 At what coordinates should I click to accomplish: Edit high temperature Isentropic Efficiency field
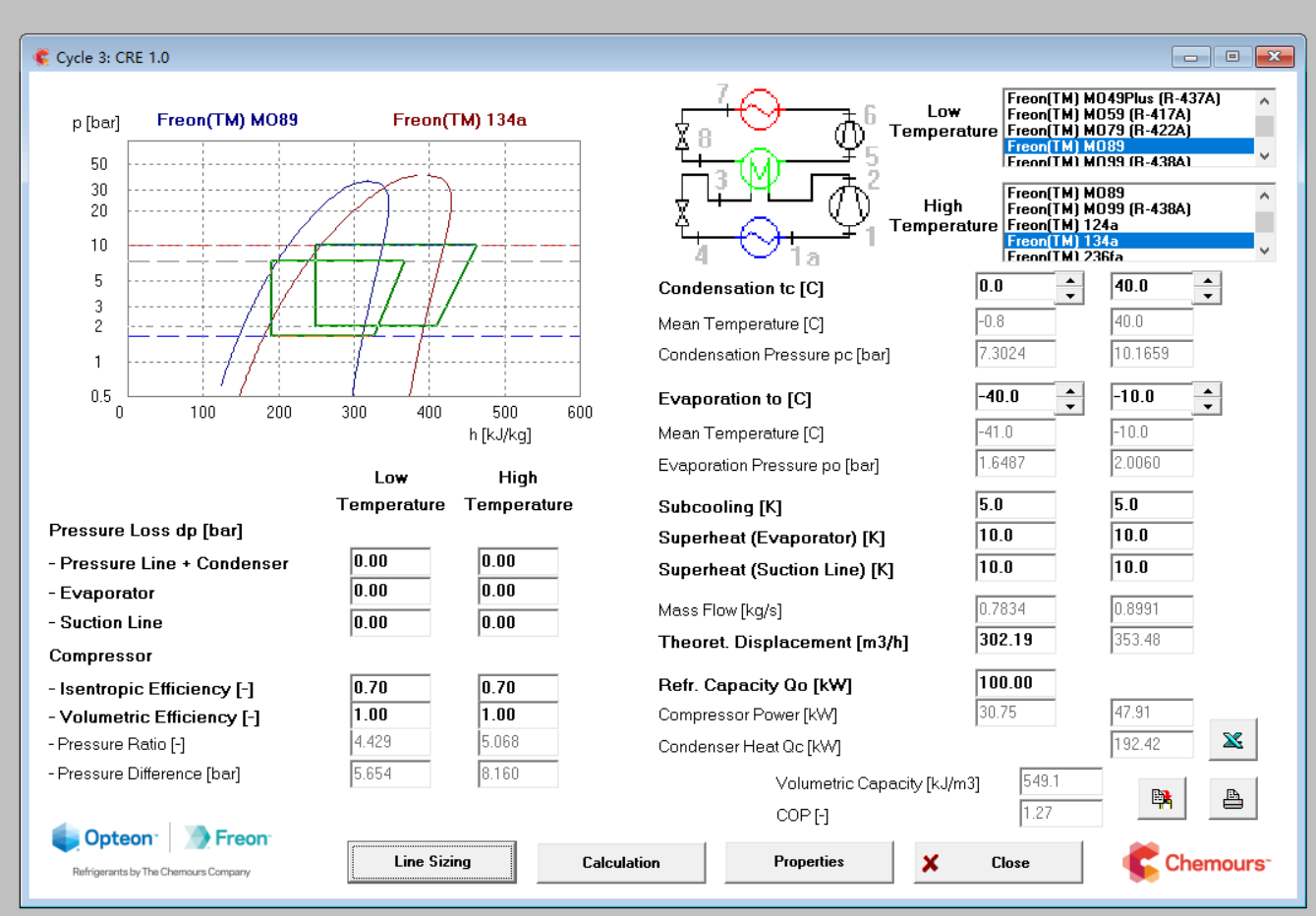518,688
